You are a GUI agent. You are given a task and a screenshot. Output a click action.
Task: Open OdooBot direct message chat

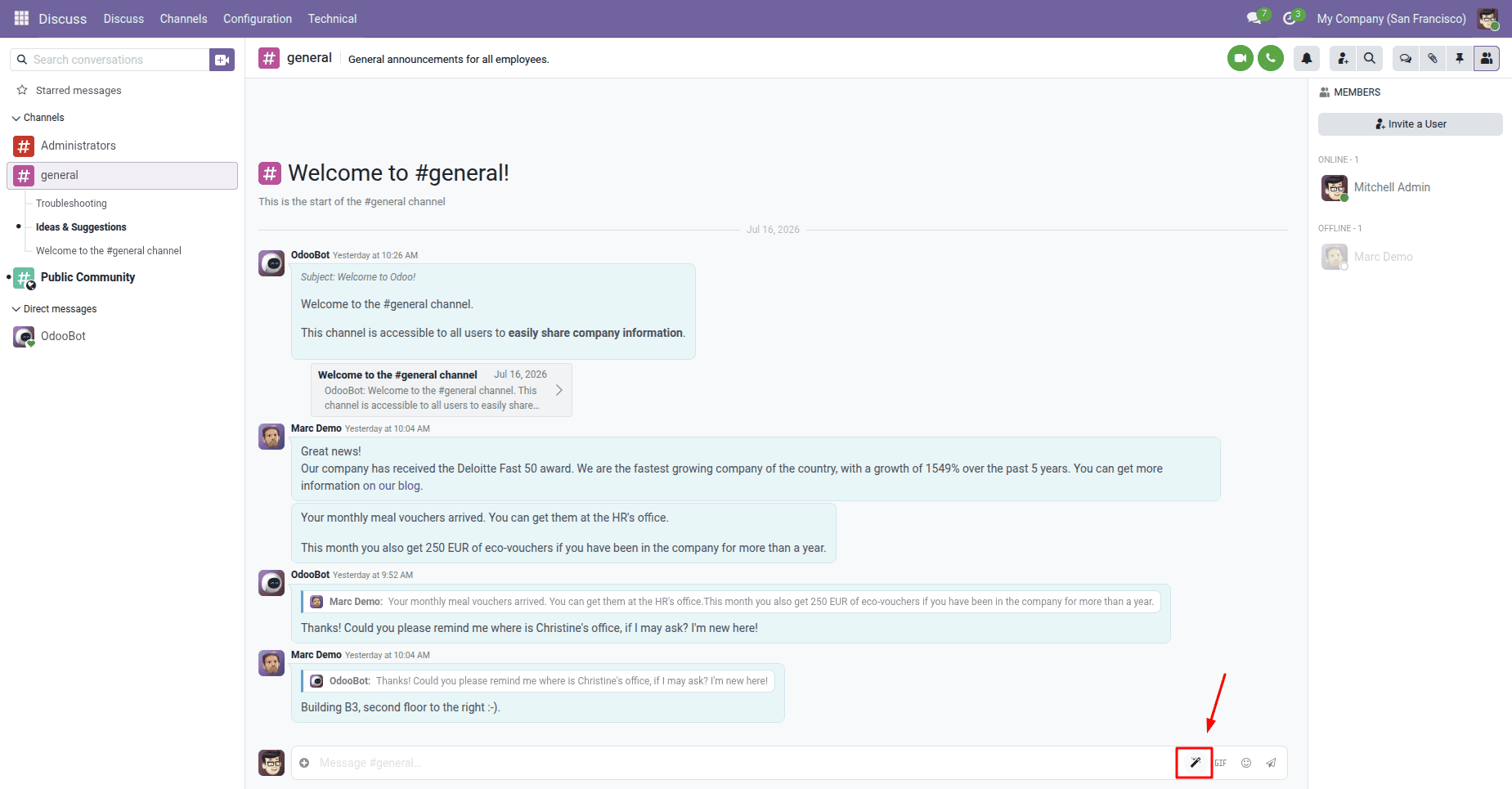(x=123, y=337)
